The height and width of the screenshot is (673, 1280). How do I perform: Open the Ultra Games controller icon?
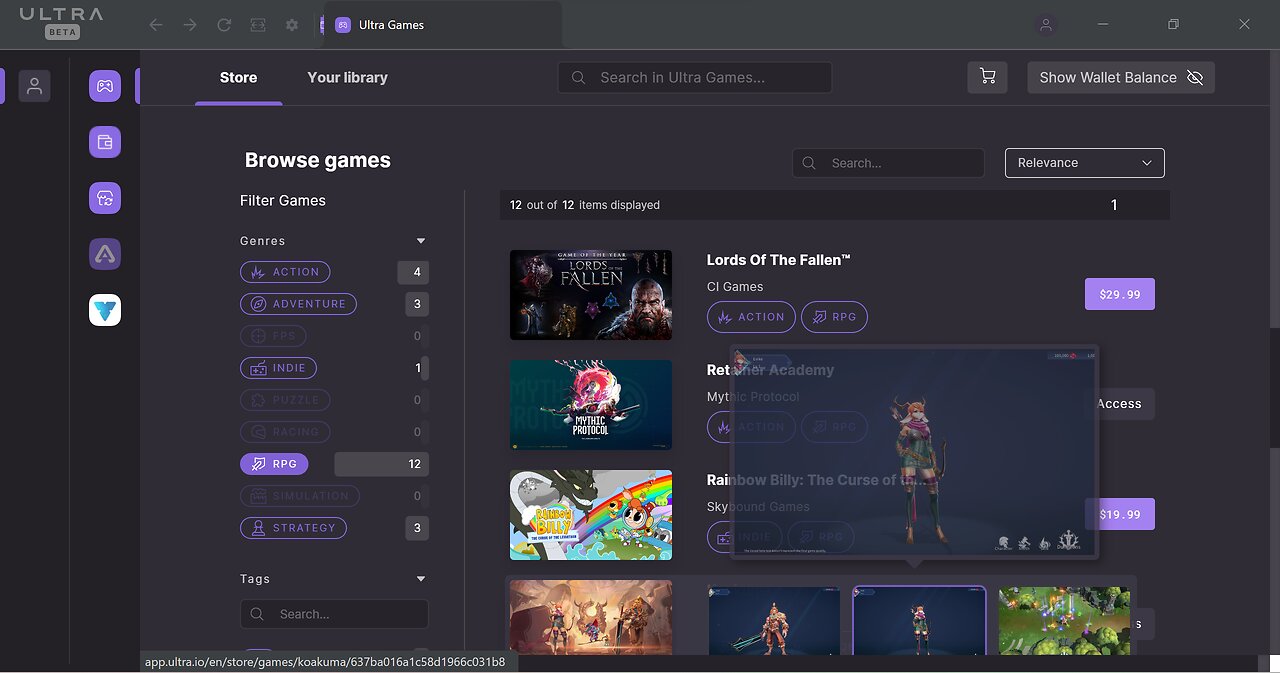tap(105, 86)
